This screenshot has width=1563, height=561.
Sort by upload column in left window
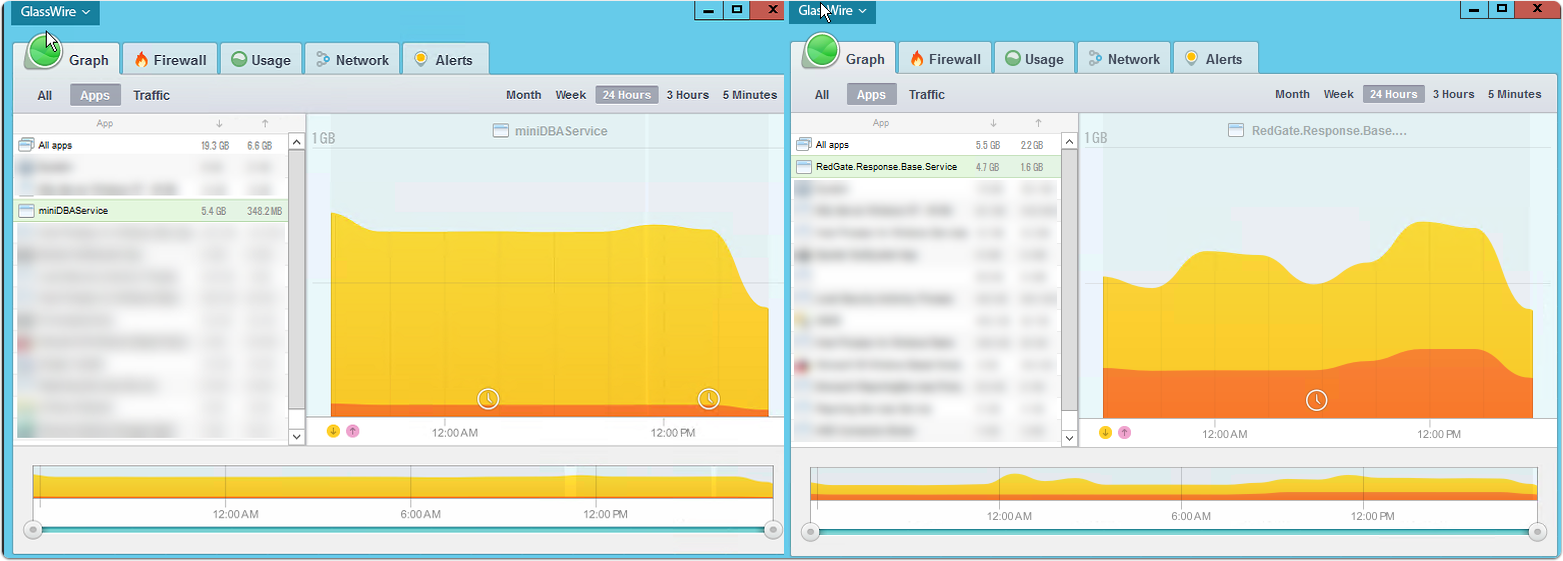pyautogui.click(x=265, y=124)
